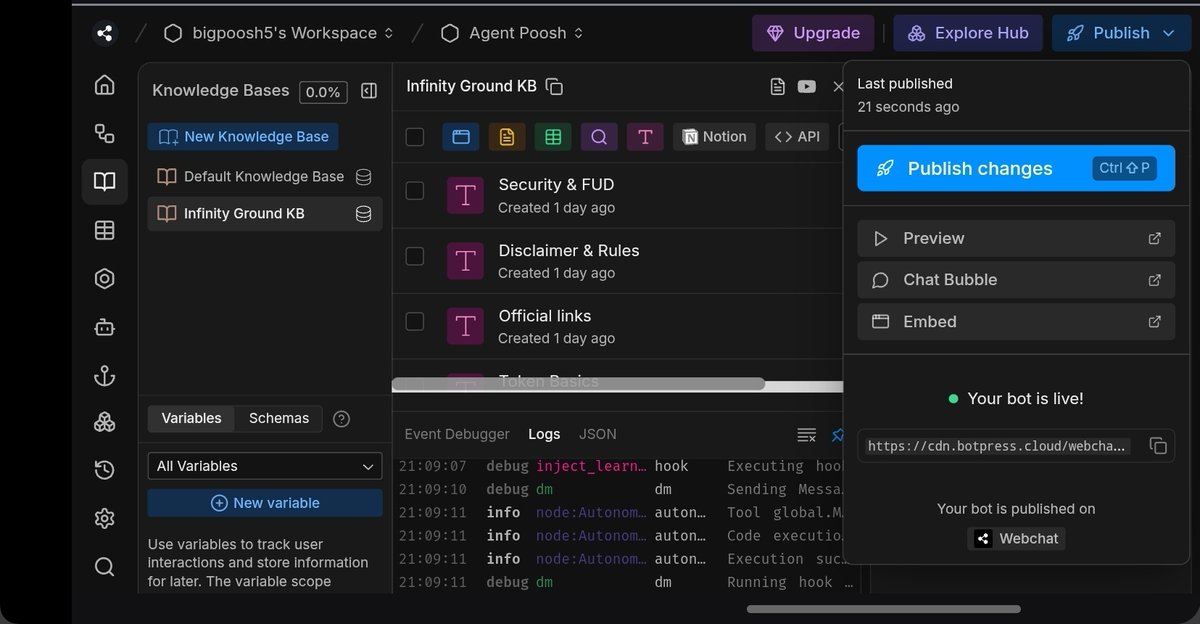Viewport: 1200px width, 624px height.
Task: Click the Search magnifier icon in sidebar
Action: click(104, 567)
